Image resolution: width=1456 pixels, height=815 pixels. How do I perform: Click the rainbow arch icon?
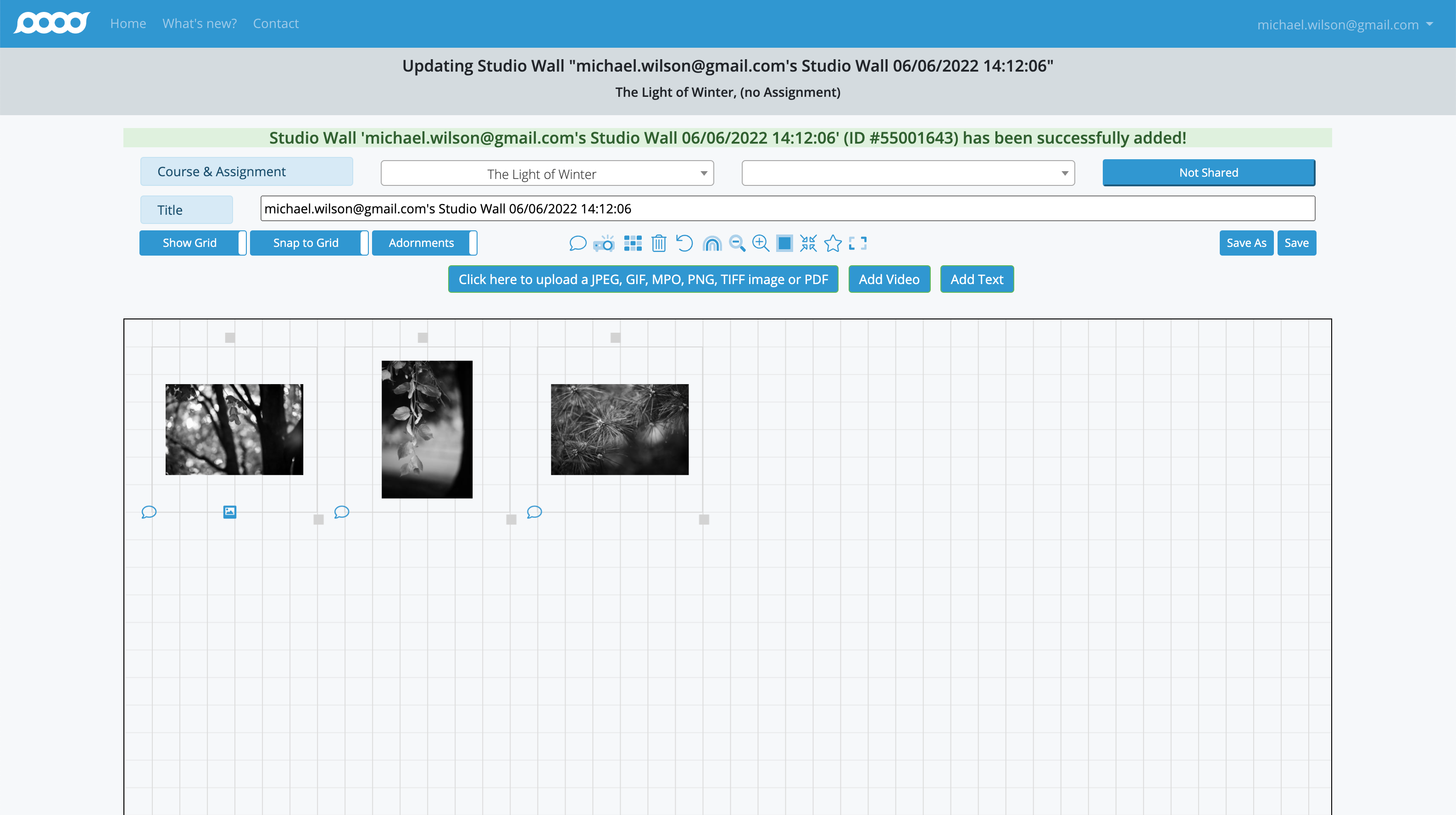711,243
